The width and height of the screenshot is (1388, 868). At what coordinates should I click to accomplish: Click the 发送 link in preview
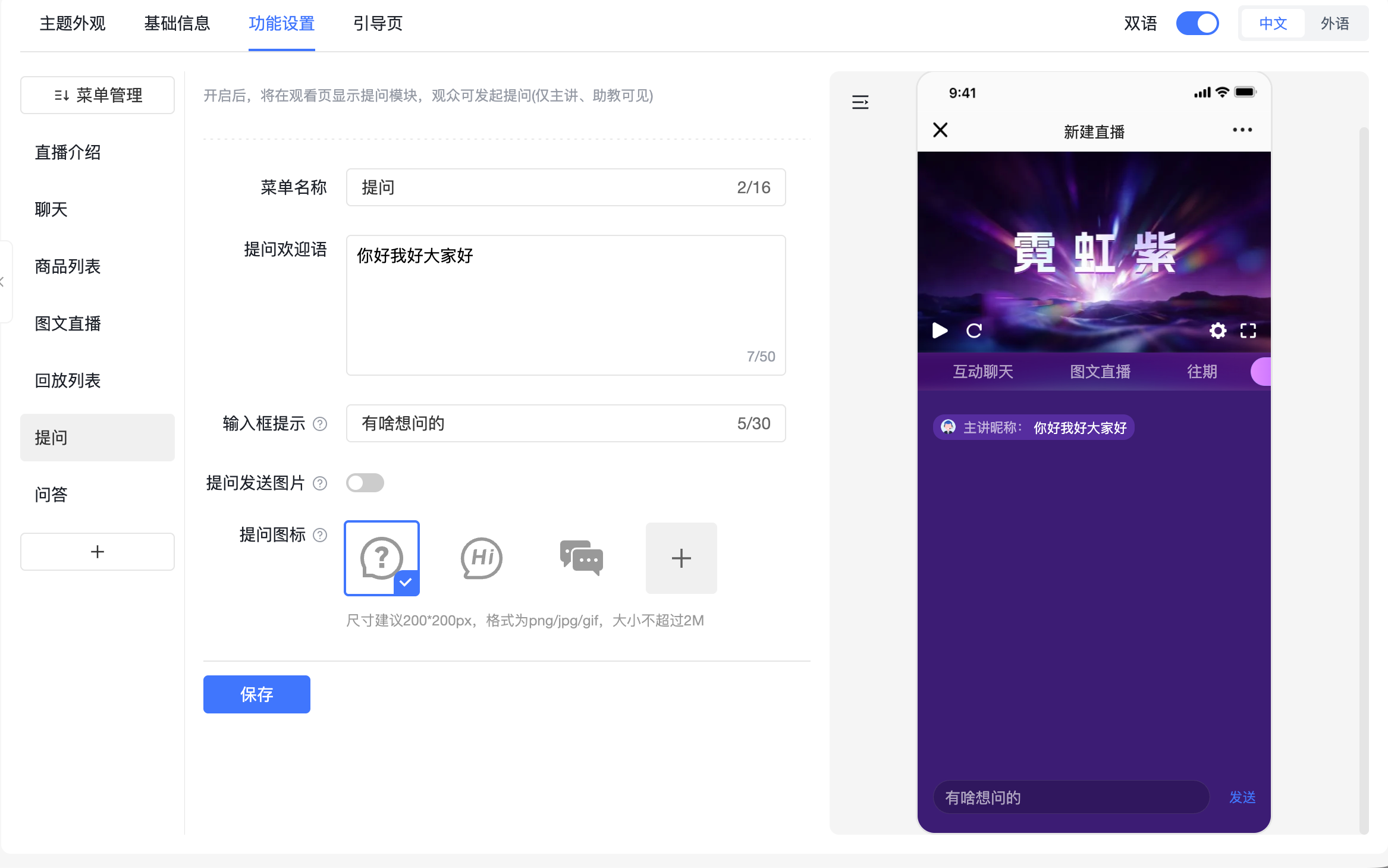tap(1242, 797)
